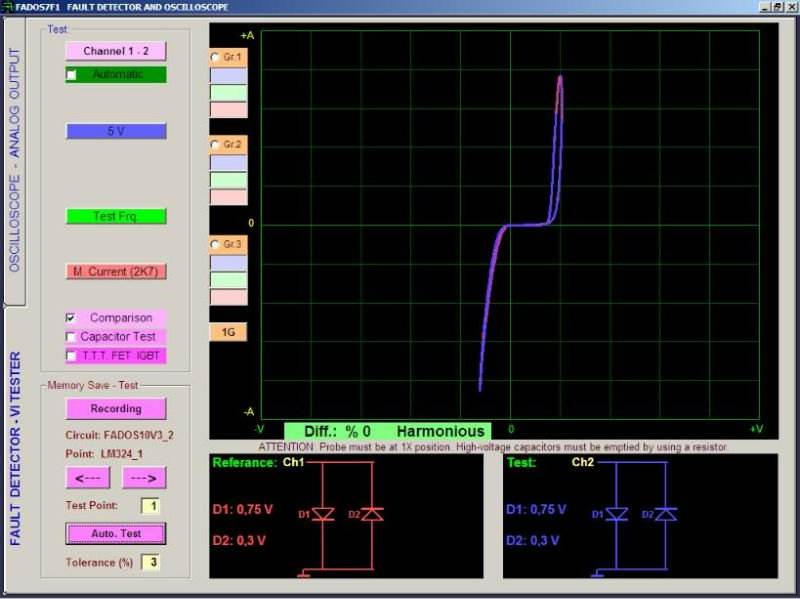Click the Channel 1 - 2 button
Screen dimensions: 800x599
[115, 51]
